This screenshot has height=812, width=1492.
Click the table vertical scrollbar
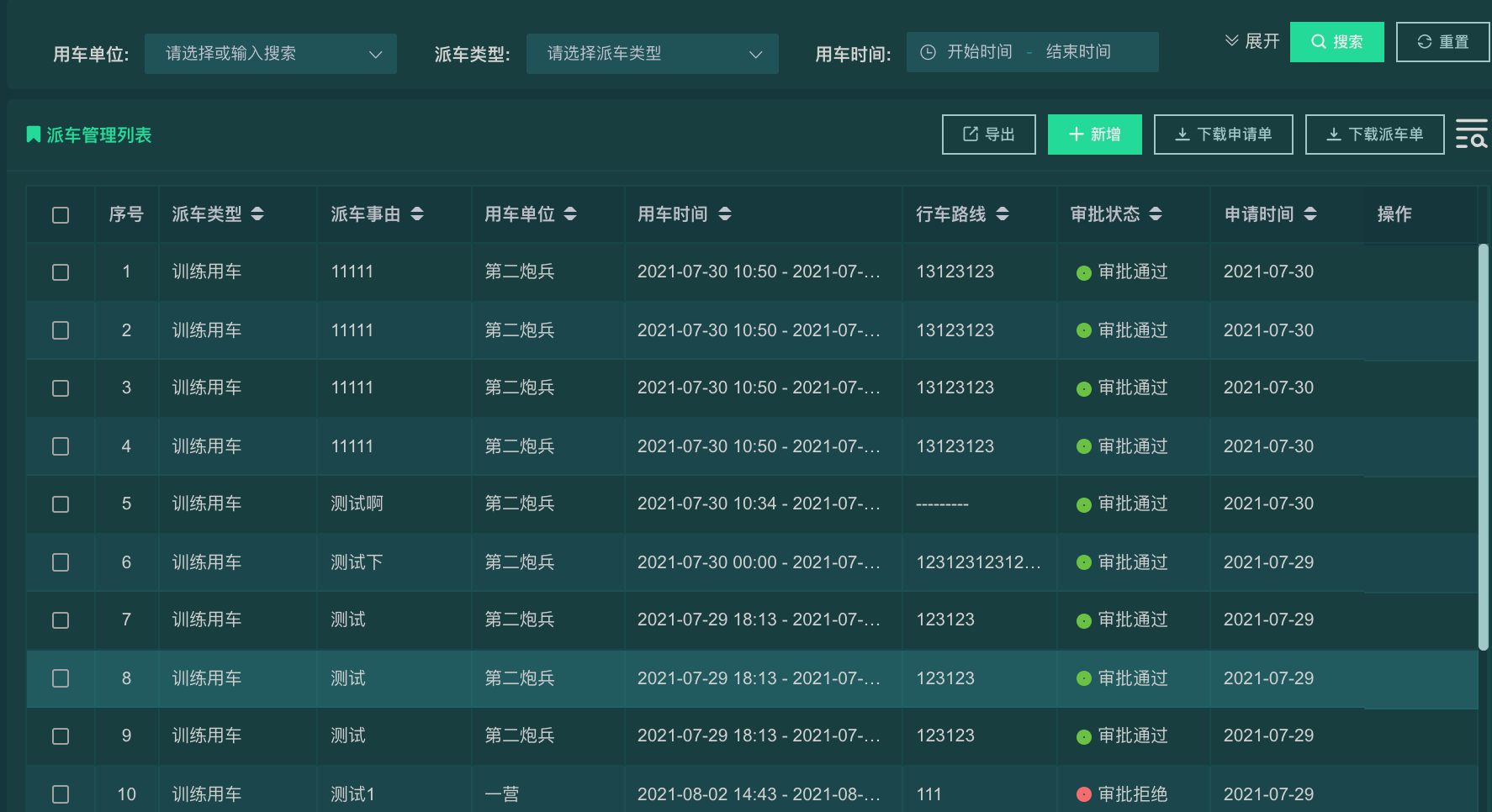1484,446
